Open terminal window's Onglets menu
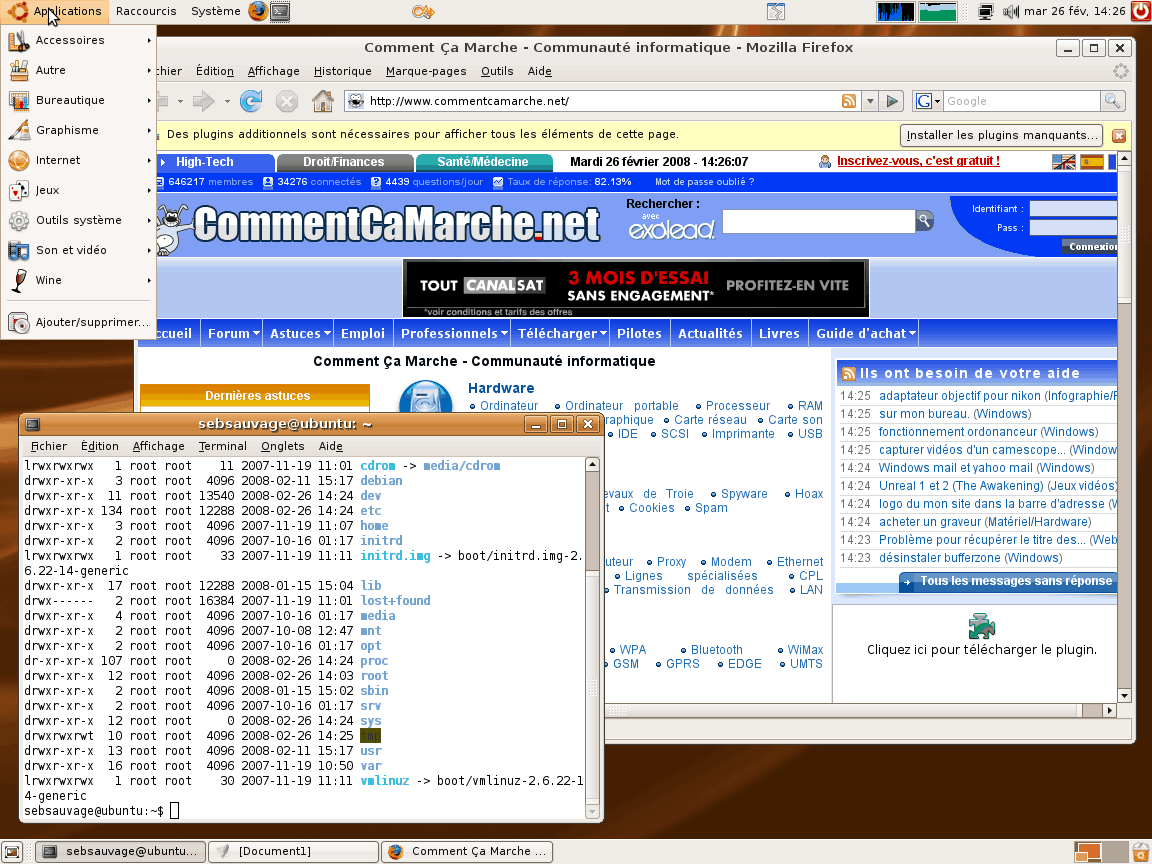The width and height of the screenshot is (1152, 864). coord(282,446)
